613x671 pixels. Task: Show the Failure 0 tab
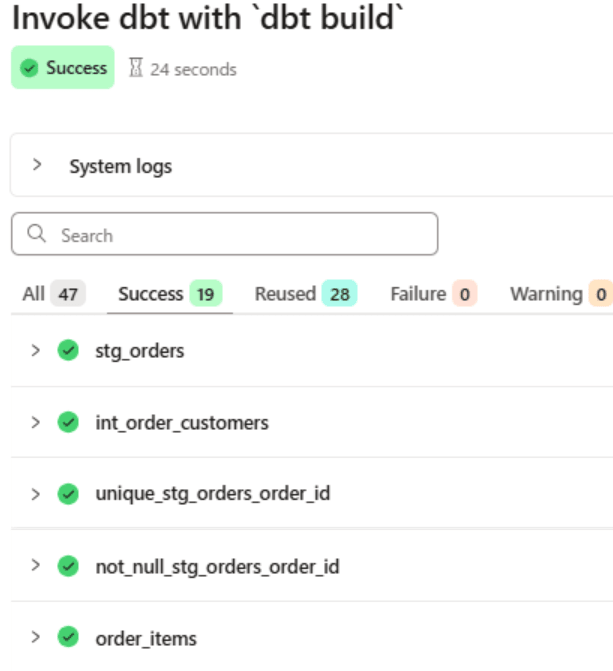point(434,294)
